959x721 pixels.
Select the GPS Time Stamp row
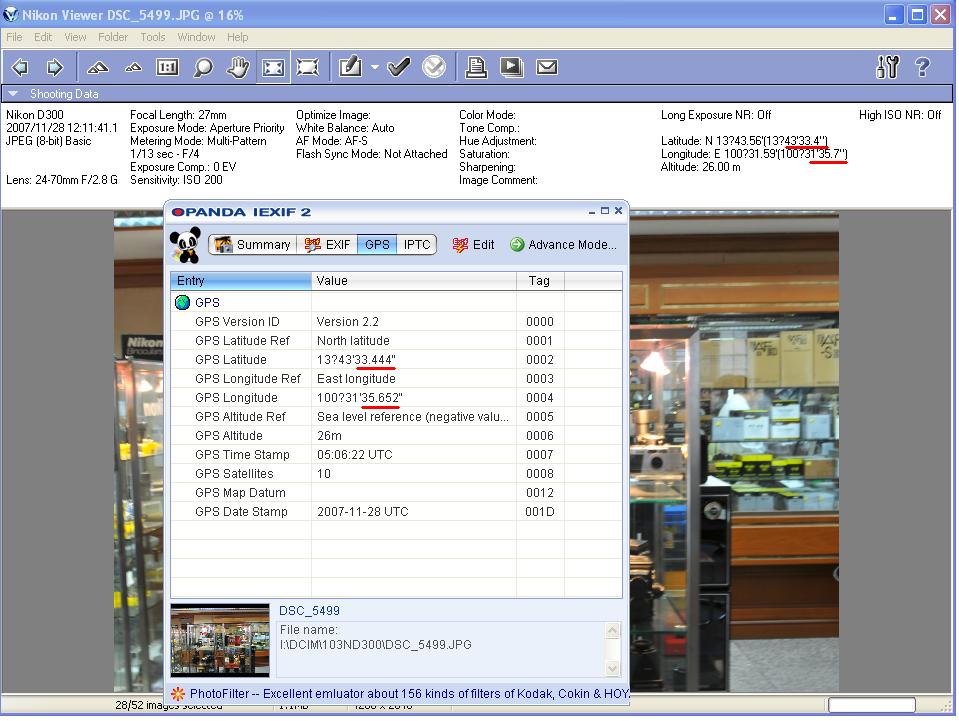tap(396, 454)
